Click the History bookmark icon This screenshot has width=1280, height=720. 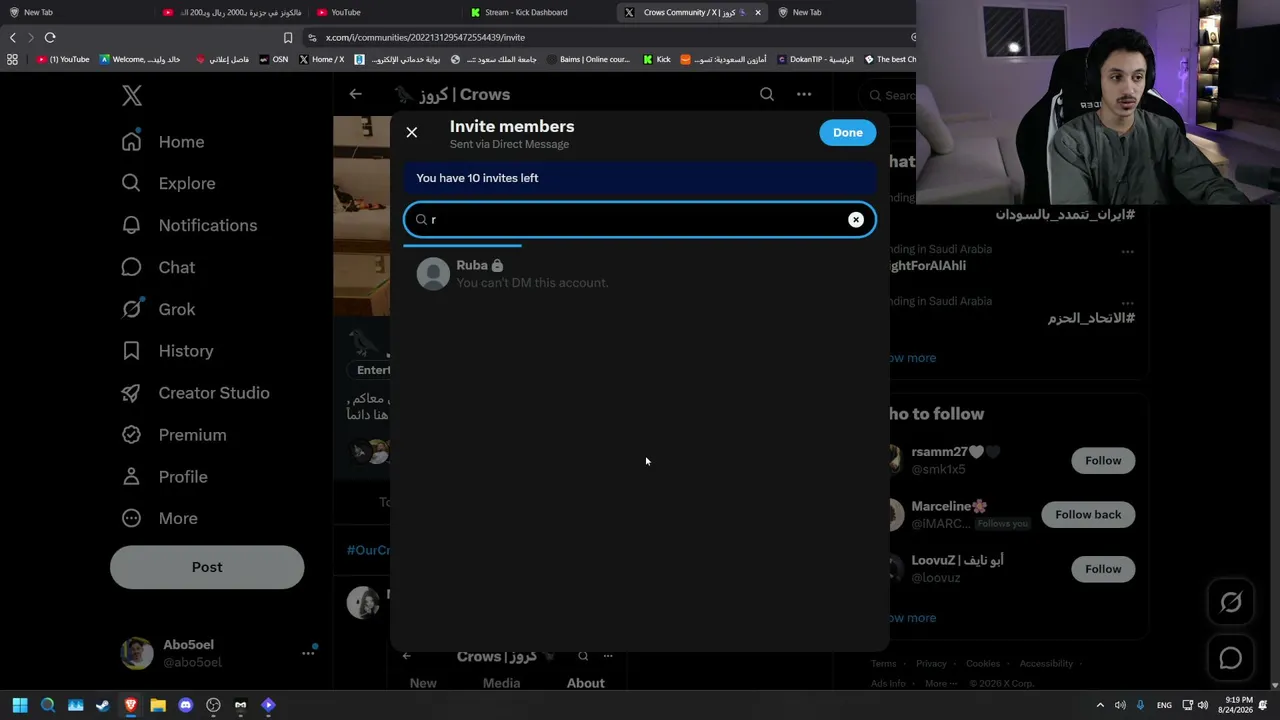[131, 352]
